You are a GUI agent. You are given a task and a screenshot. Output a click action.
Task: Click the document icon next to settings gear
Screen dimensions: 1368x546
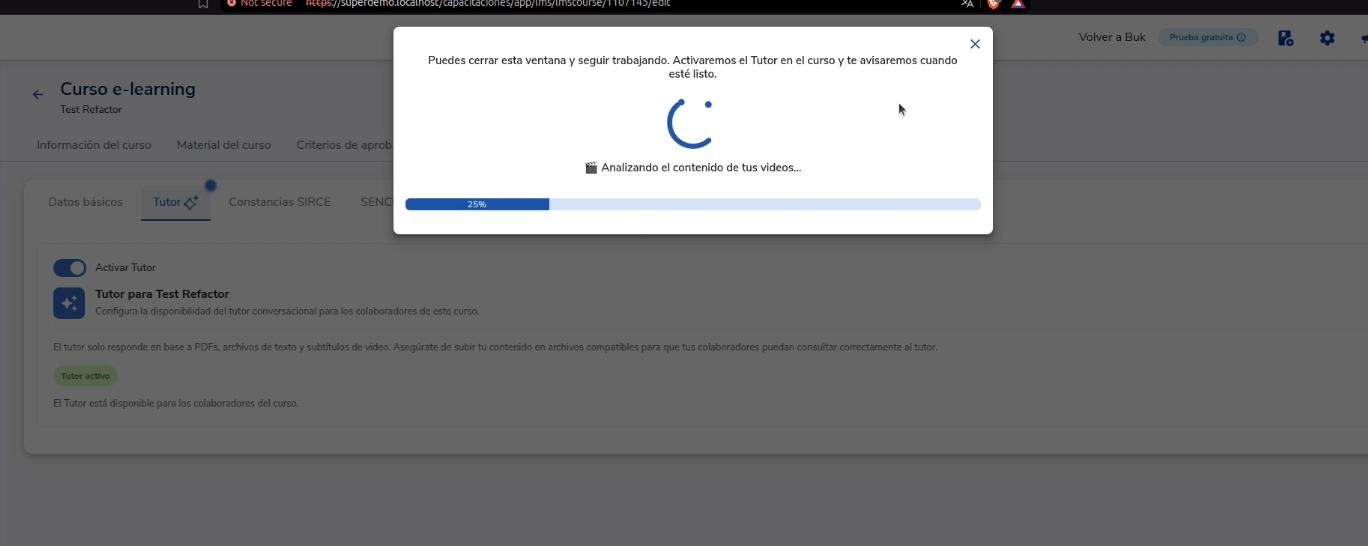tap(1286, 38)
